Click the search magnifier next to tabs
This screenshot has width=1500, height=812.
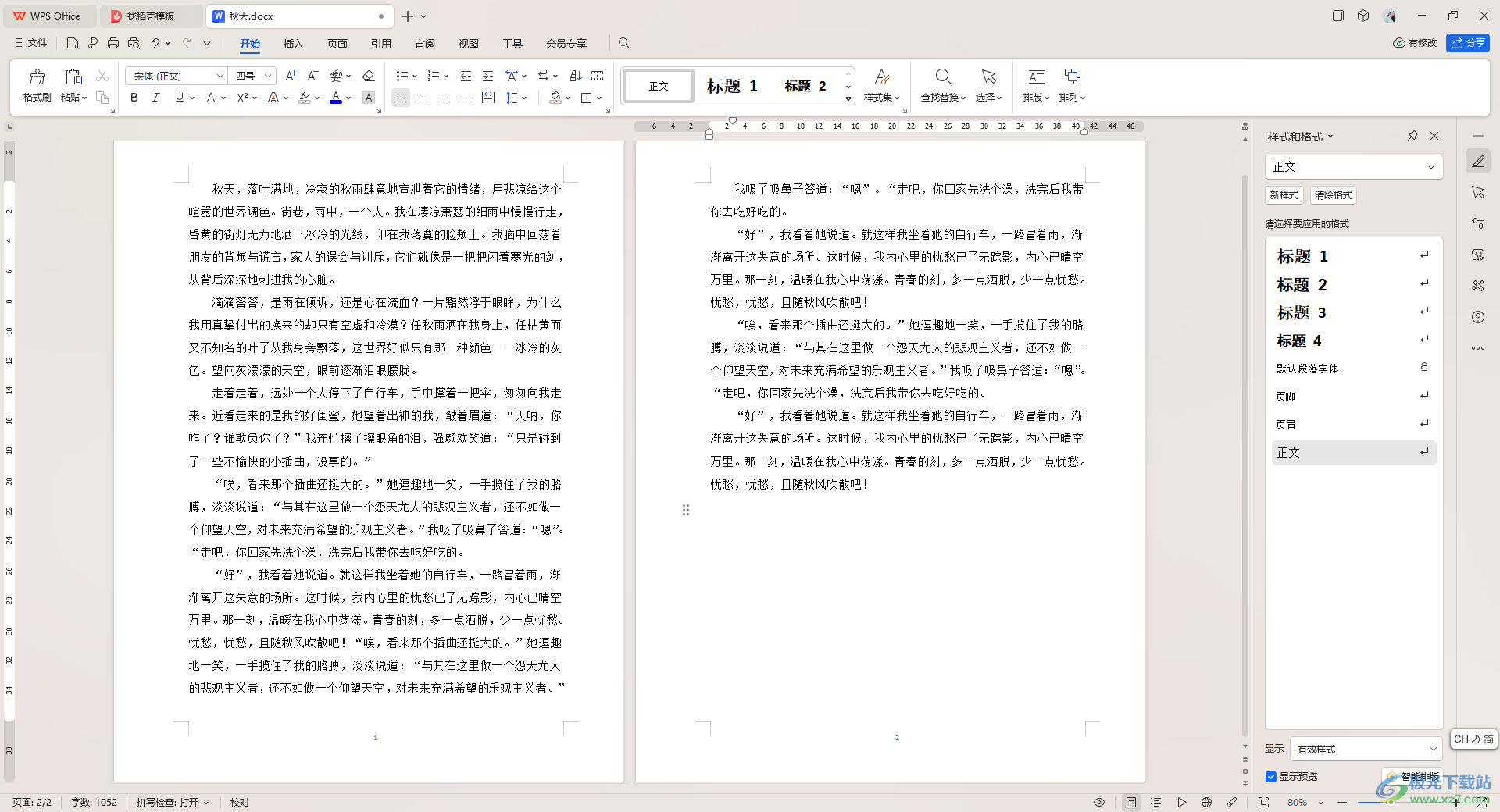click(x=624, y=43)
